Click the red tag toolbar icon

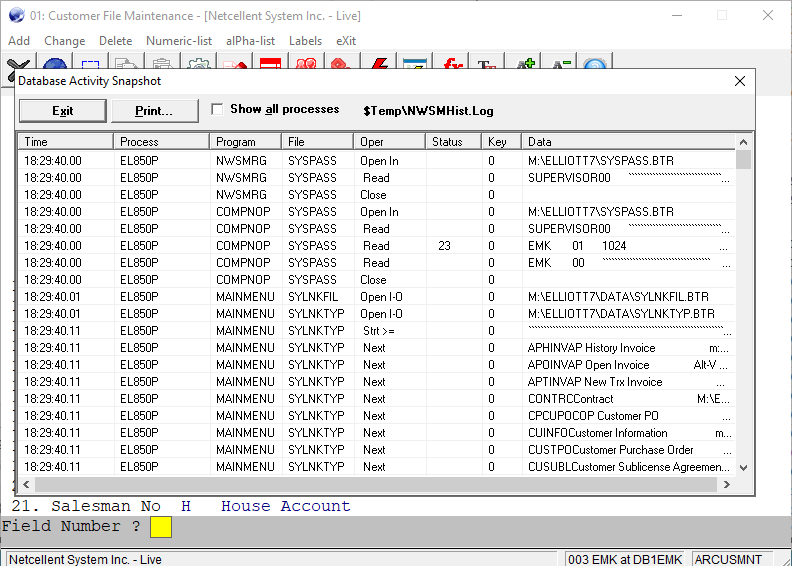(x=342, y=63)
